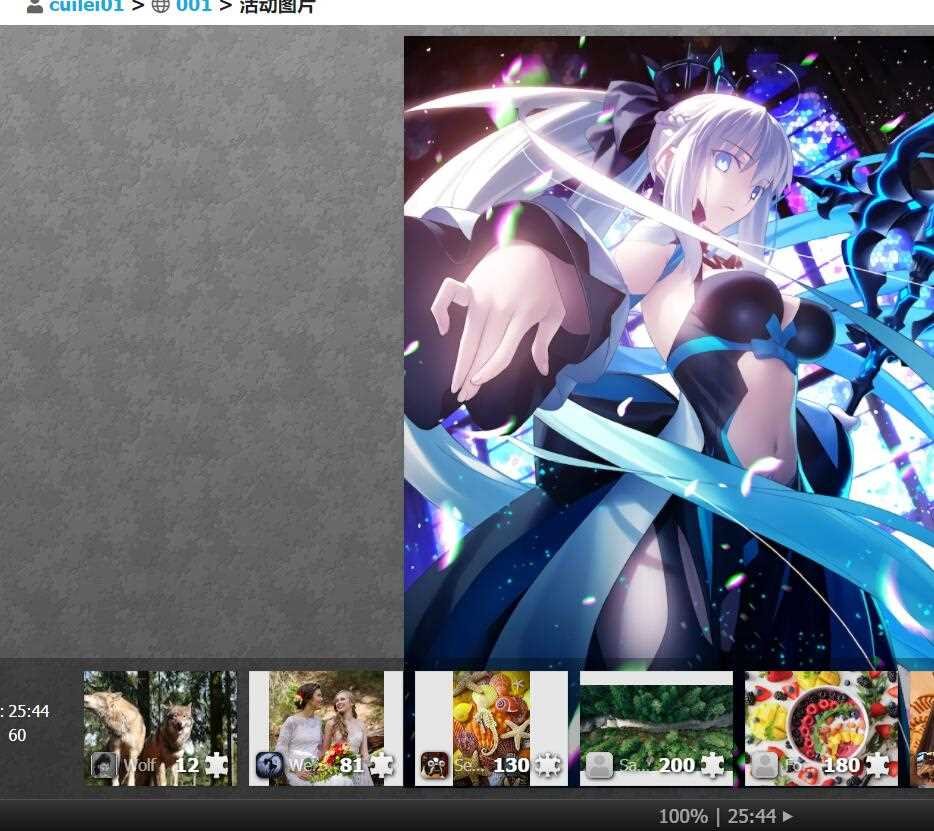The width and height of the screenshot is (934, 831).
Task: Click the "Wolf" puzzle title label
Action: [x=140, y=765]
